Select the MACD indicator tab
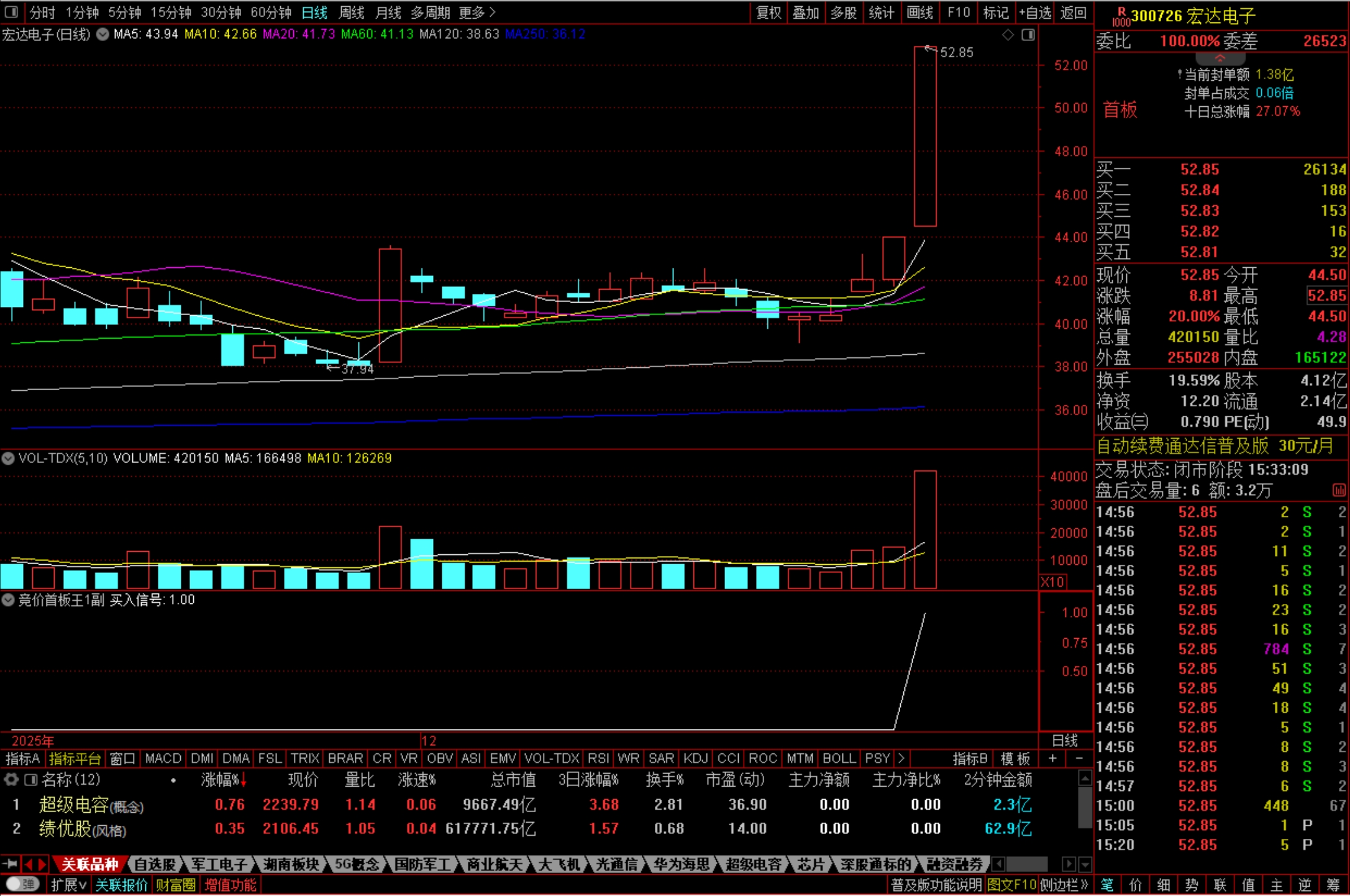 [163, 758]
